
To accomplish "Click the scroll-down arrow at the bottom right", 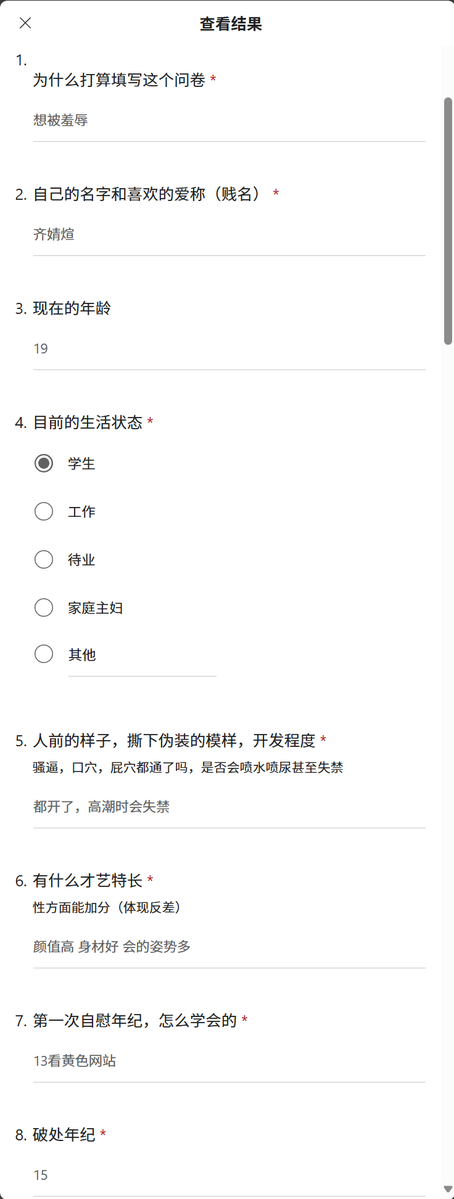I will tap(448, 1189).
